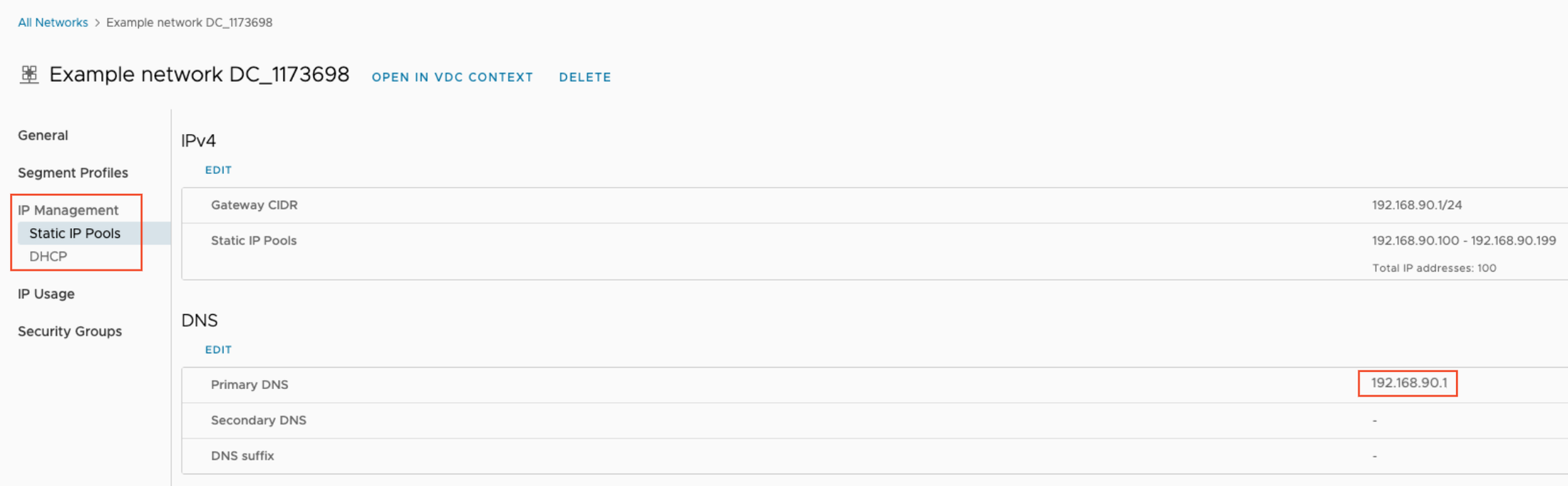The height and width of the screenshot is (486, 1568).
Task: Select the Gateway CIDR row
Action: (875, 205)
